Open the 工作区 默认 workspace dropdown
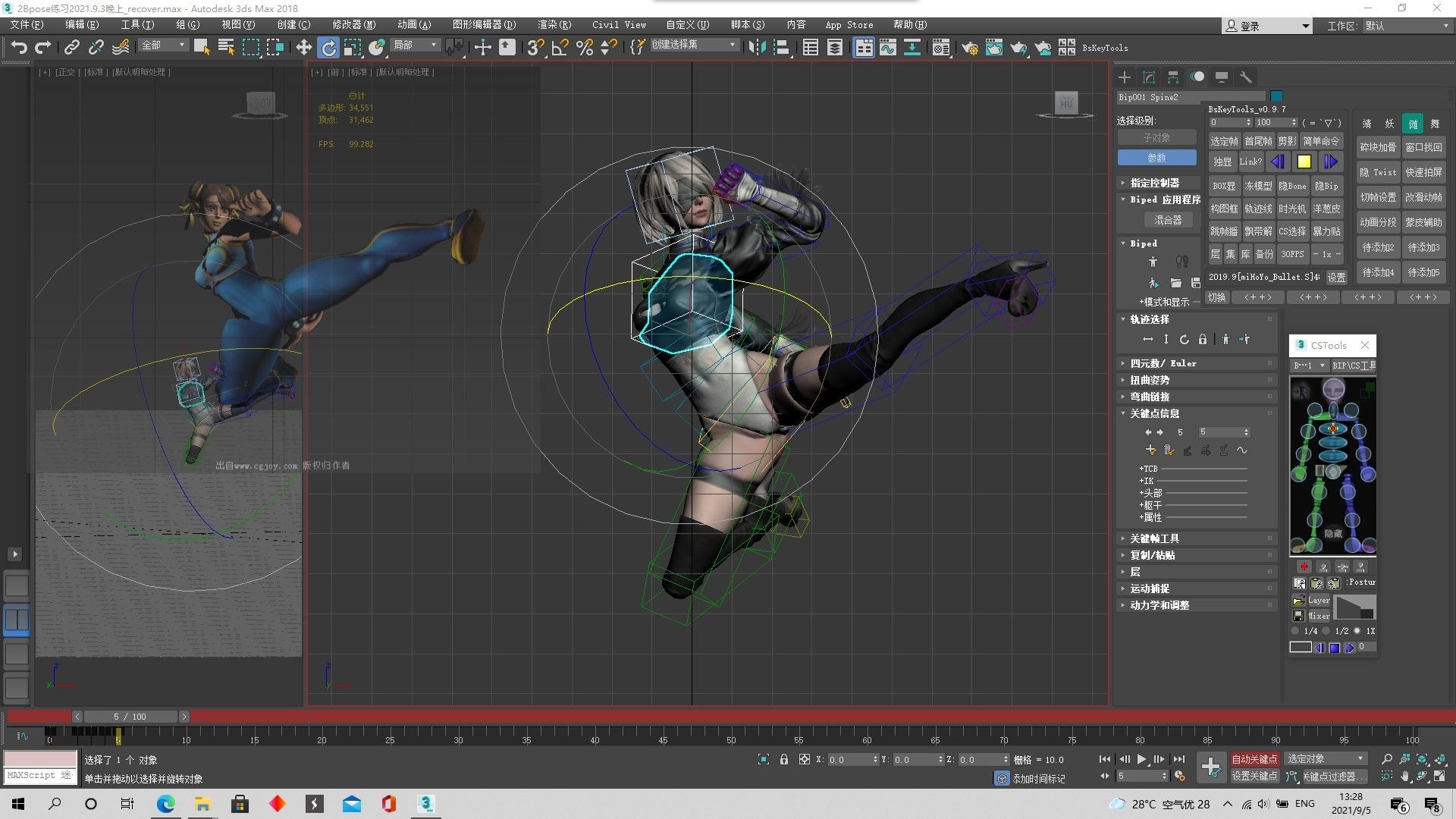The image size is (1456, 819). coord(1407,26)
